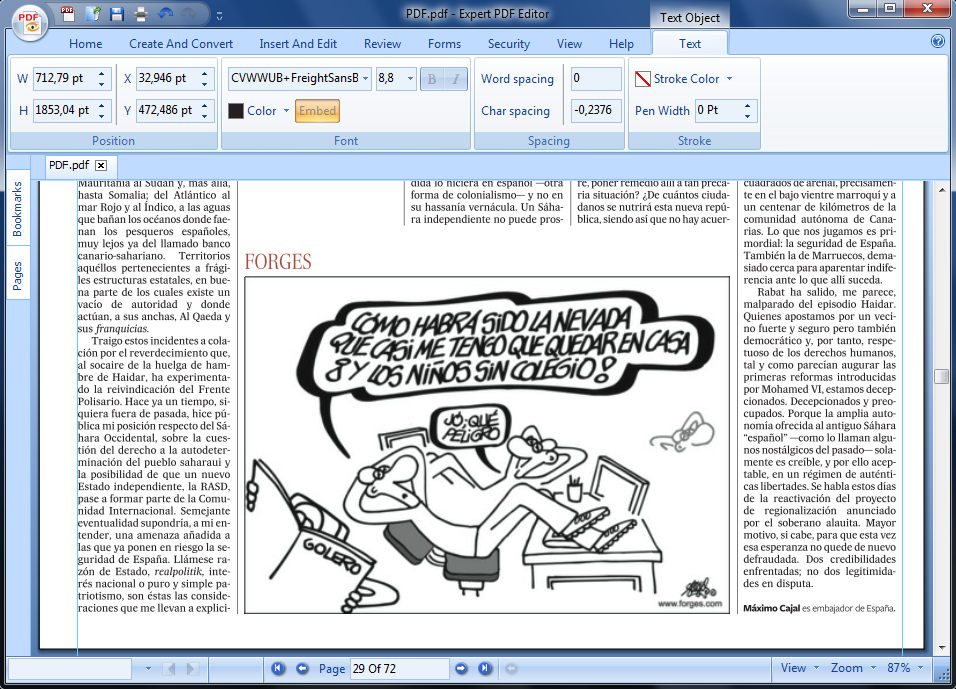Click the Word spacing value field
The height and width of the screenshot is (689, 956).
[x=596, y=79]
